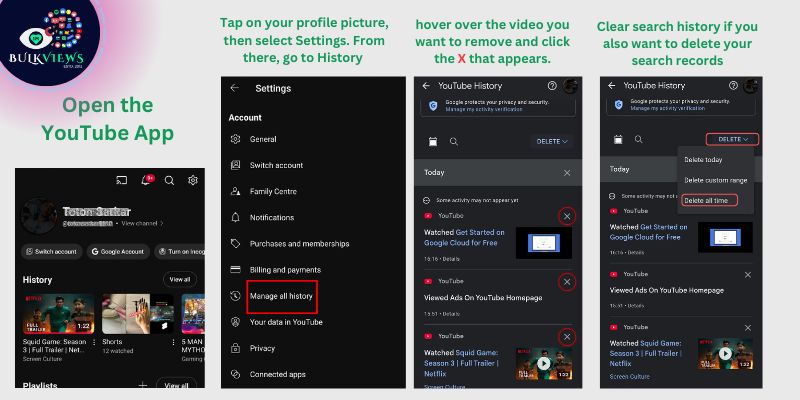The width and height of the screenshot is (800, 400).
Task: Remove Squid Game entry with its X in open-menu screen
Action: point(747,328)
